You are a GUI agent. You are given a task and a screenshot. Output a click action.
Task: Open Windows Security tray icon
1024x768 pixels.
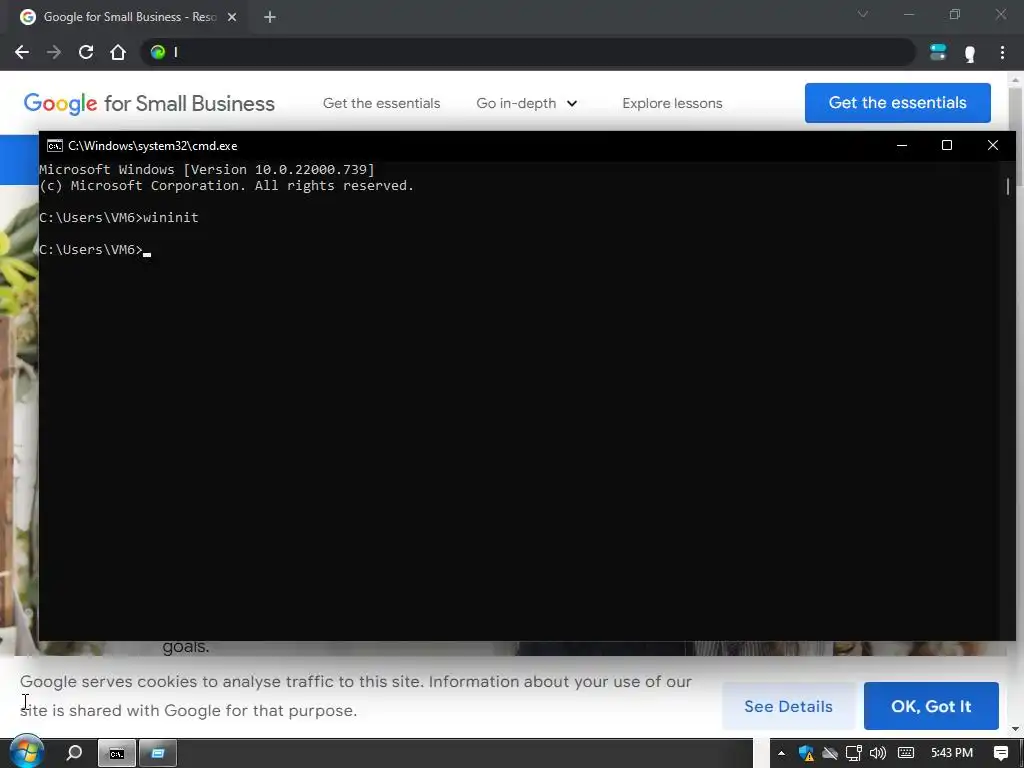(x=807, y=753)
